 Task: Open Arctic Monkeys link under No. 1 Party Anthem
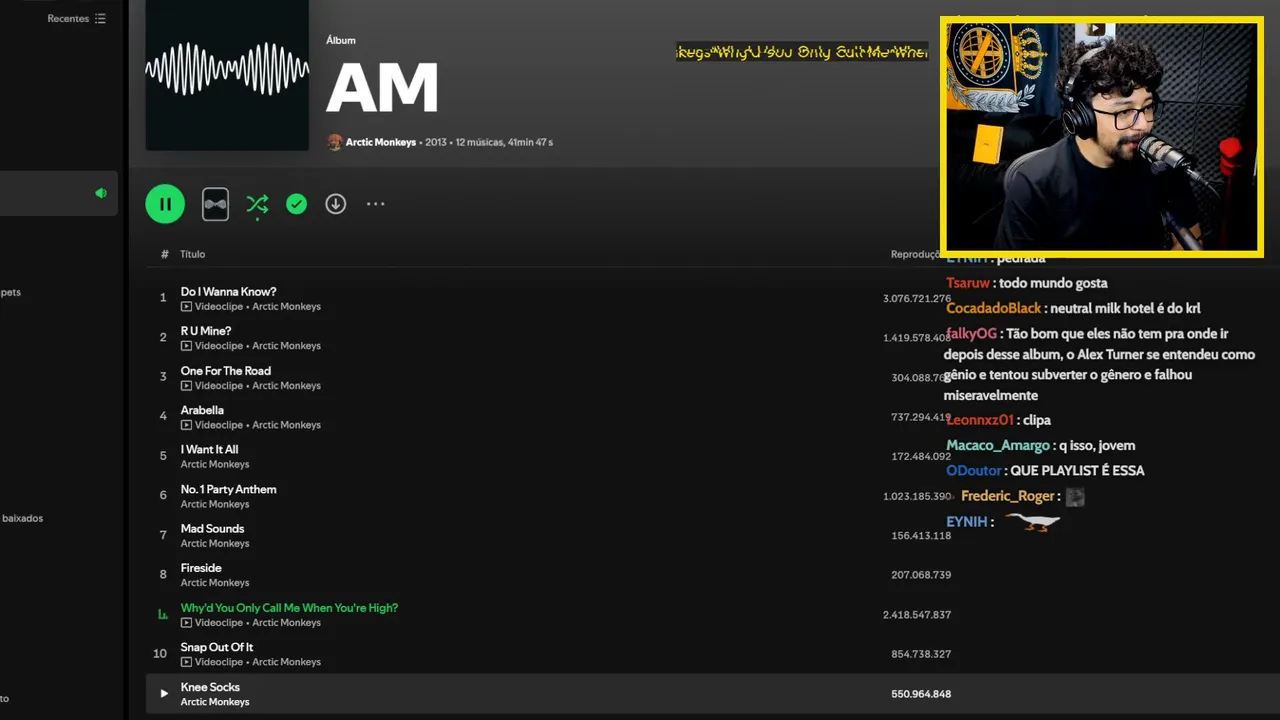tap(215, 504)
